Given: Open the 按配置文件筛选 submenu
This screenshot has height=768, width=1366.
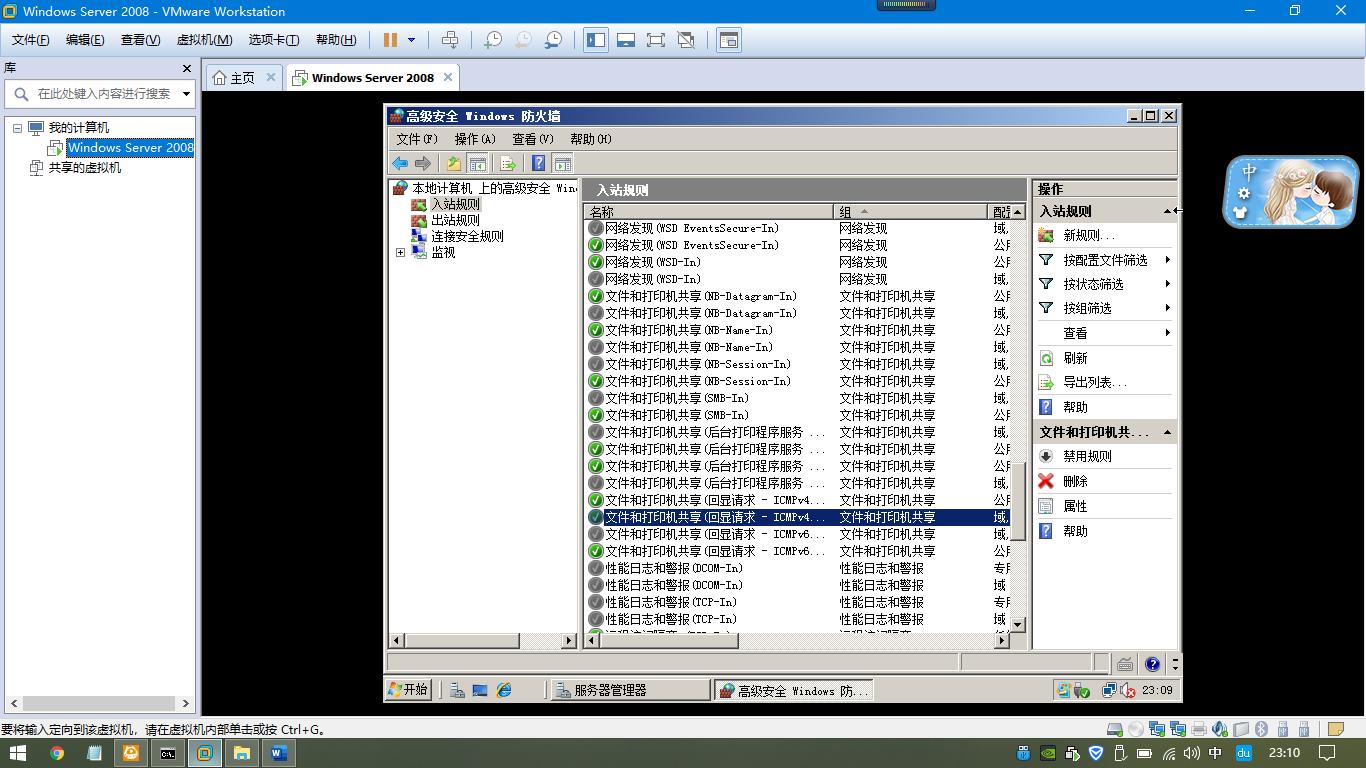Looking at the screenshot, I should 1104,260.
